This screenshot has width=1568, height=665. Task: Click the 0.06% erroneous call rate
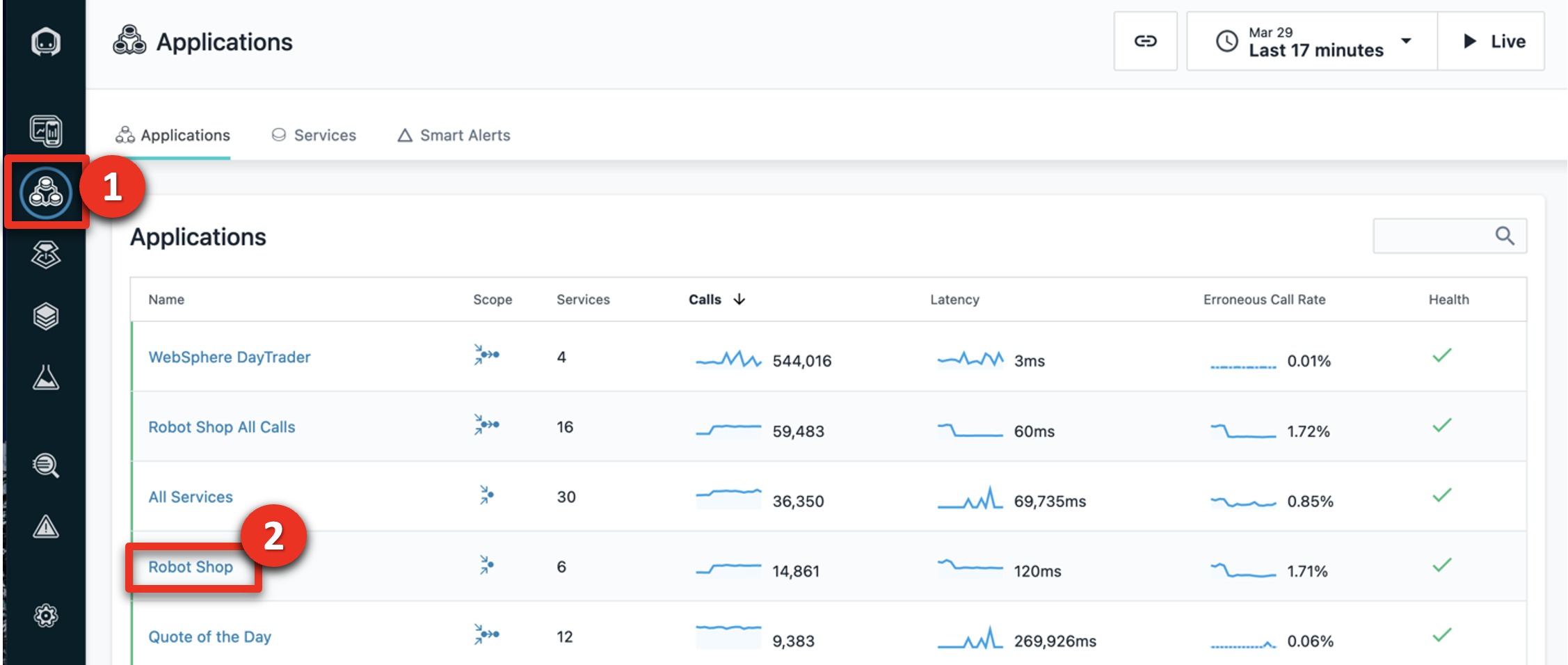coord(1310,641)
